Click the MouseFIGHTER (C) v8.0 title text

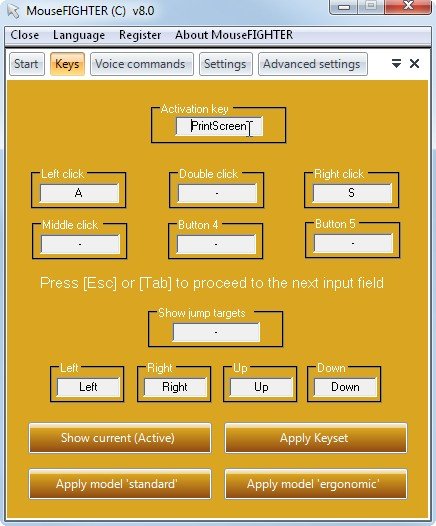click(90, 11)
